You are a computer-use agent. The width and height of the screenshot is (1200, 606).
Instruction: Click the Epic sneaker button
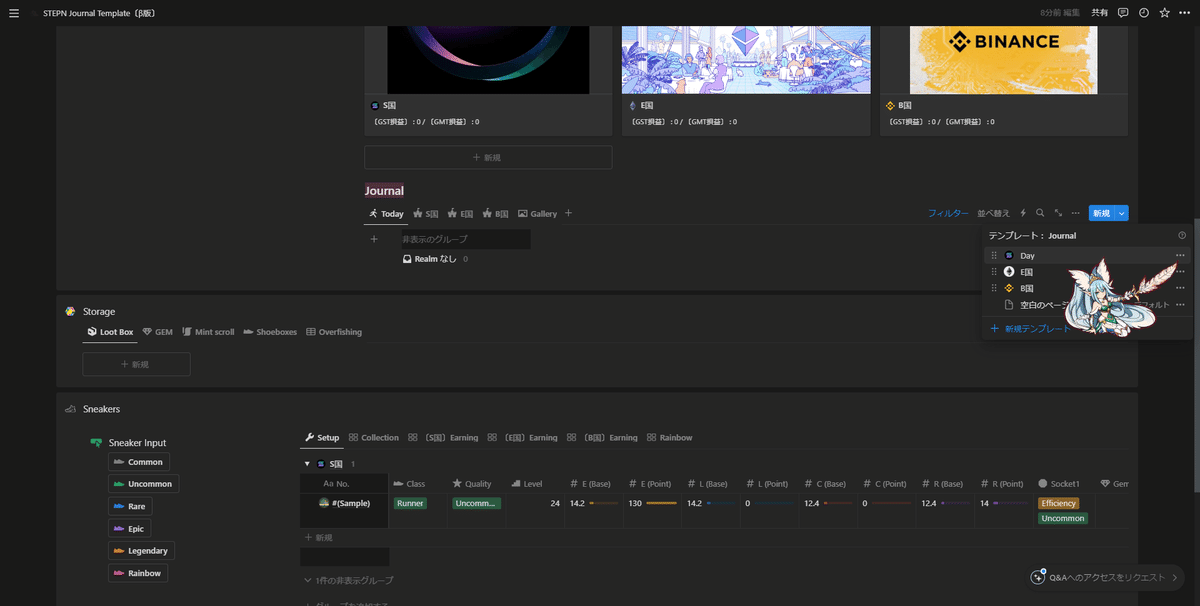[x=130, y=529]
